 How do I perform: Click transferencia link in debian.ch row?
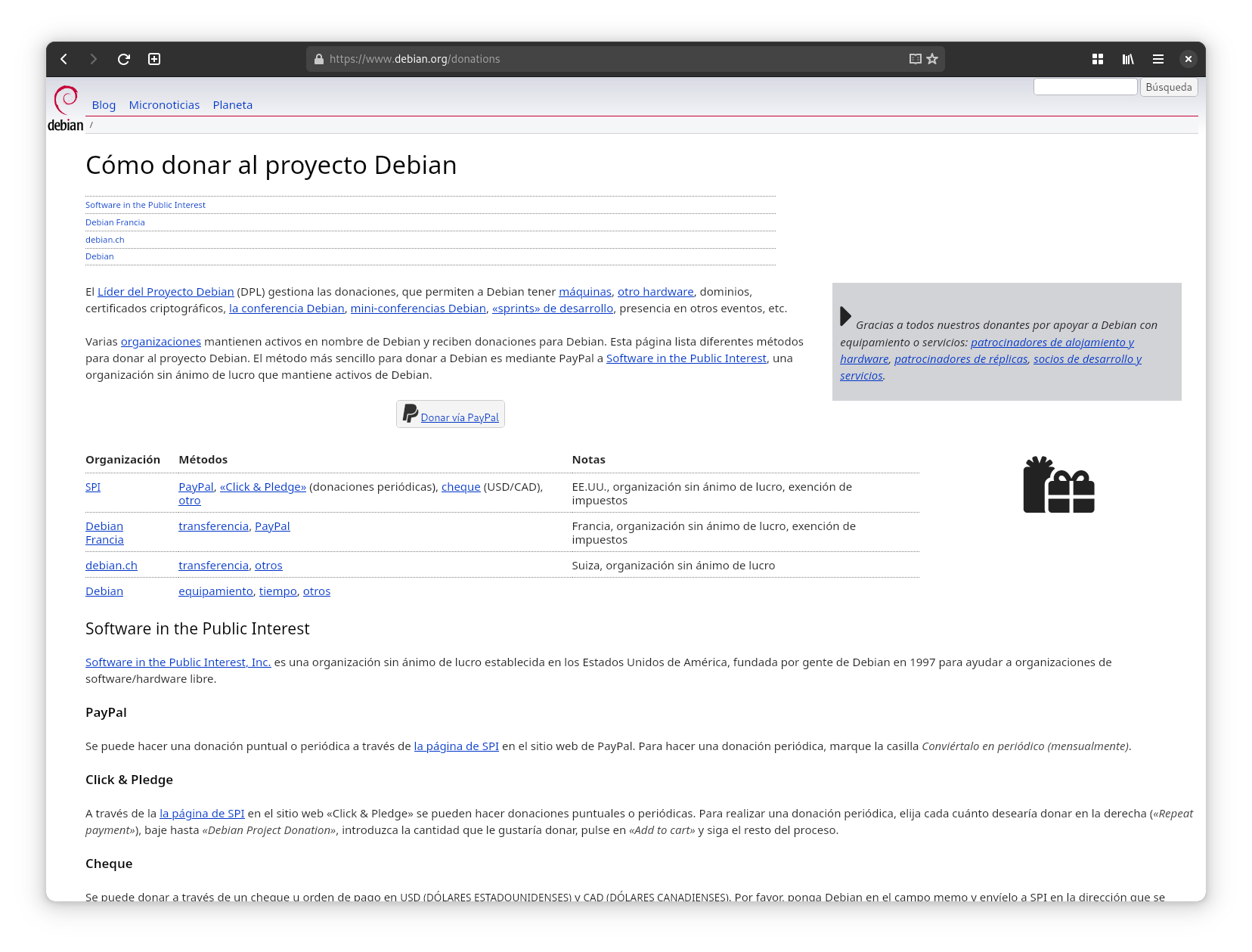[x=213, y=566]
